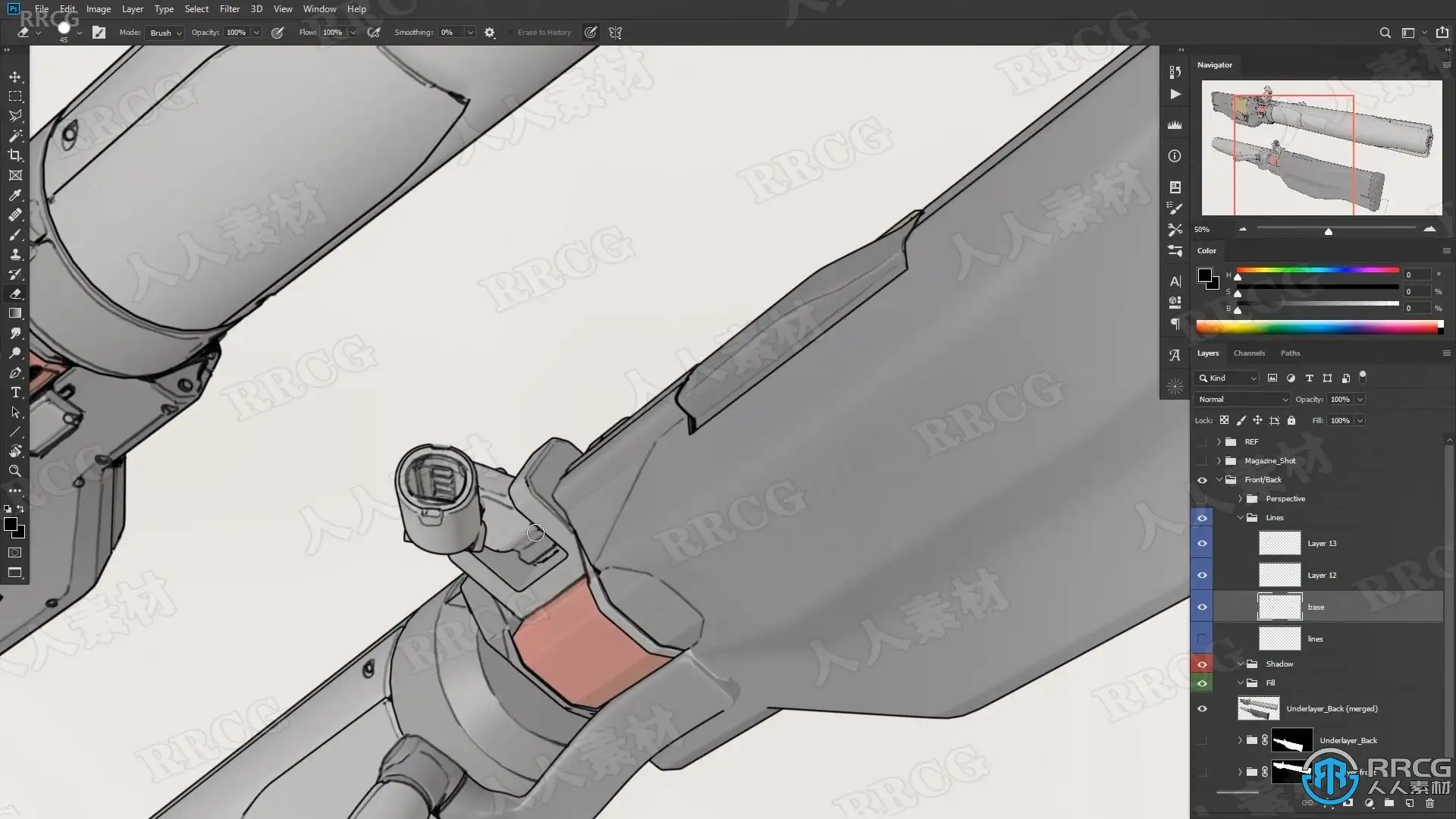Select Layer 12 thumbnail

[x=1279, y=575]
